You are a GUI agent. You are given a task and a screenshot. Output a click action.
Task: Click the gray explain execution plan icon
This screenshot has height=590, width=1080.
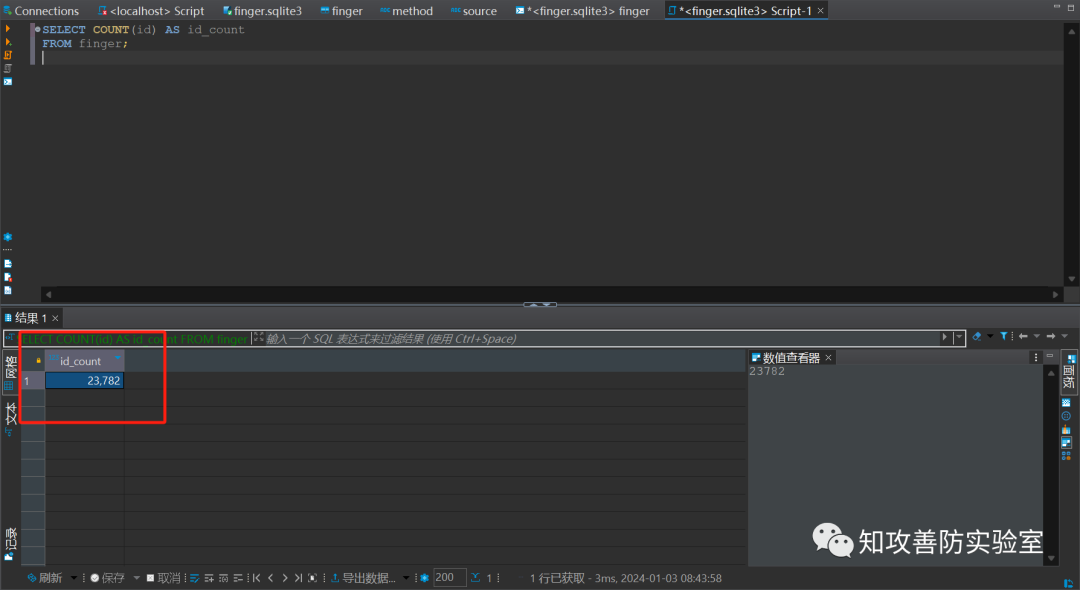(x=8, y=68)
